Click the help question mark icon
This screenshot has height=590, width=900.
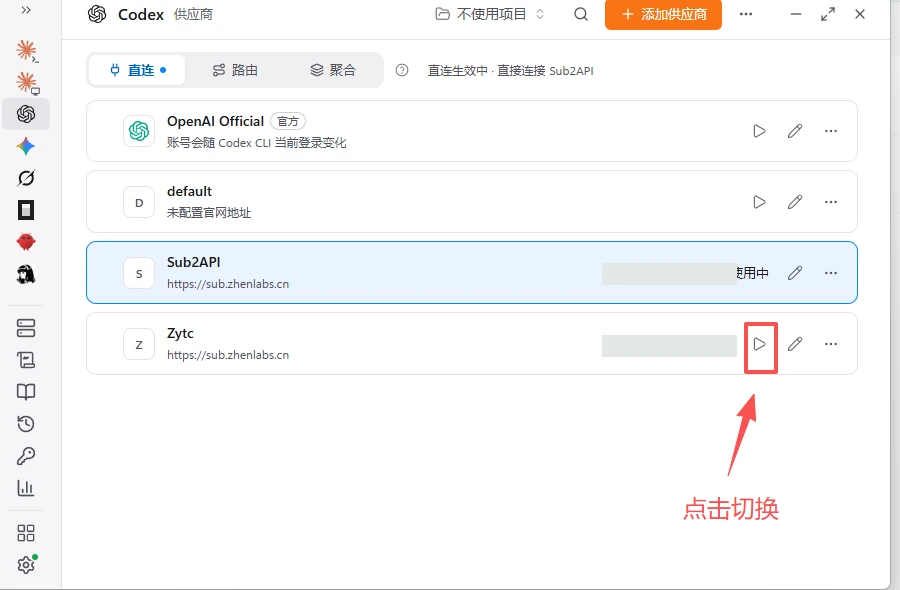click(402, 70)
